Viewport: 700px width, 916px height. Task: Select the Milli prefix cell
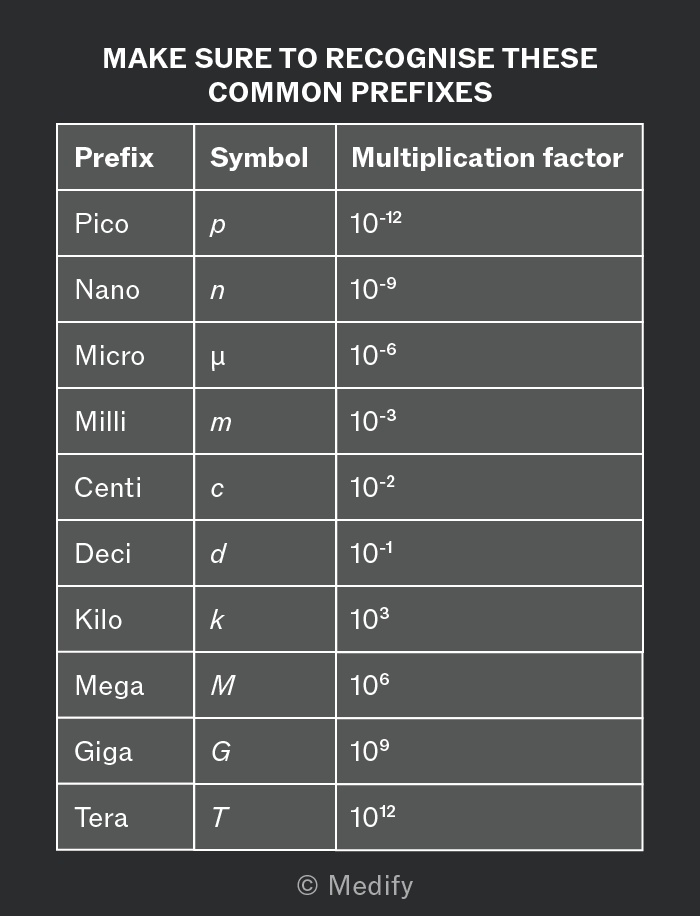click(x=126, y=421)
